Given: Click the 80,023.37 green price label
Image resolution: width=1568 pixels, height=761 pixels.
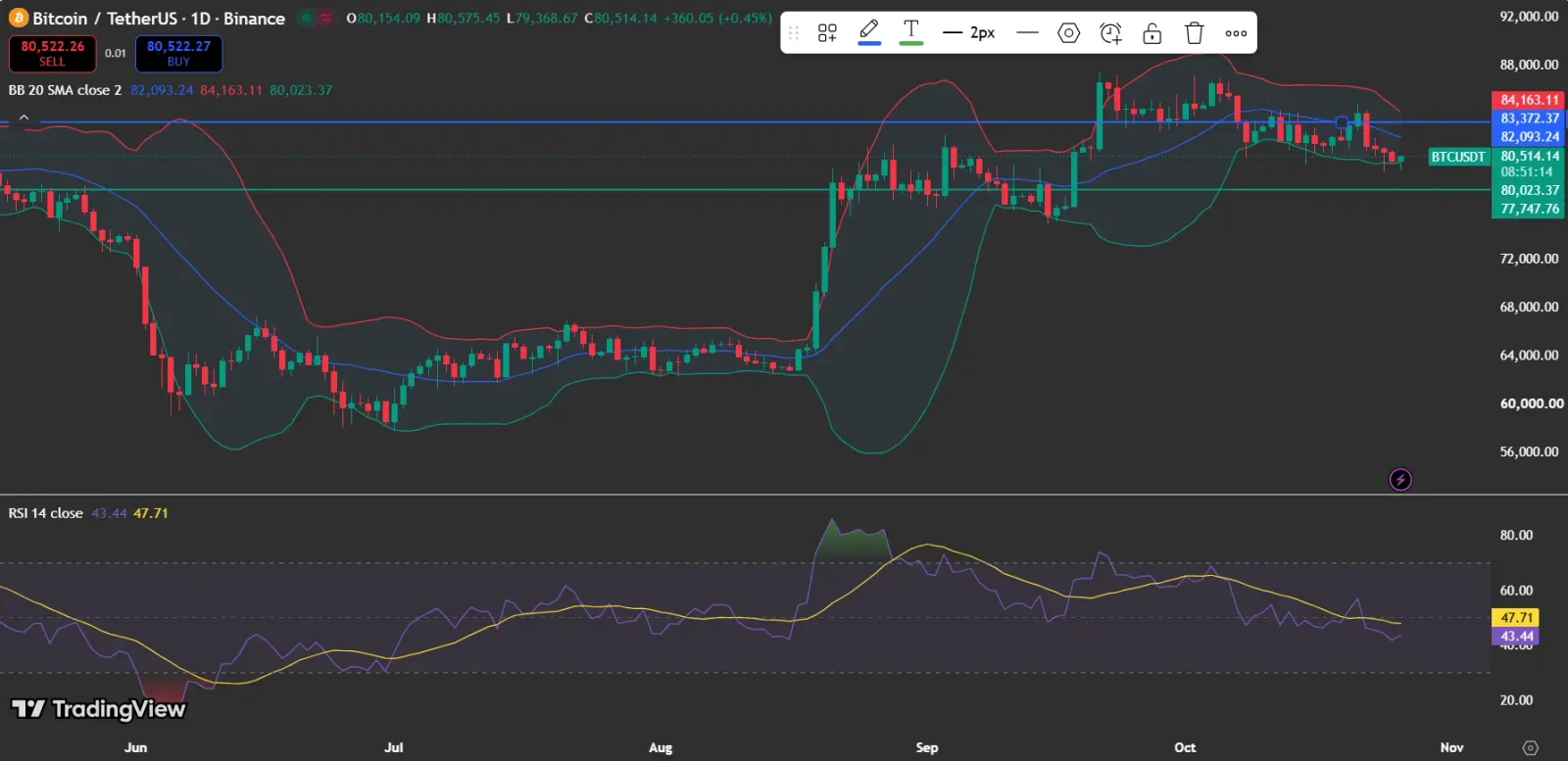Looking at the screenshot, I should [1529, 190].
